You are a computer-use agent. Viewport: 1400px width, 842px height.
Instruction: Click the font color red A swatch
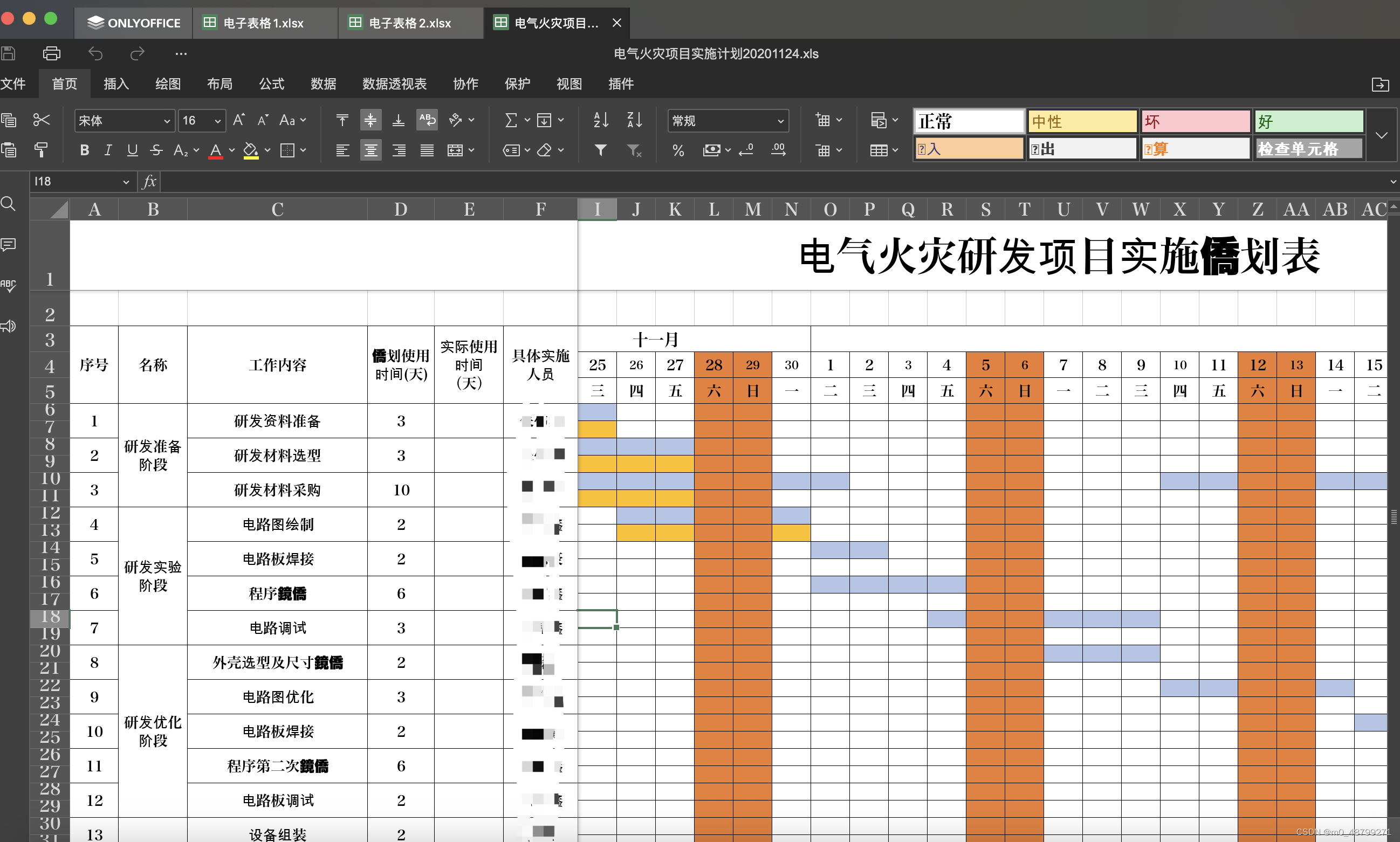216,150
